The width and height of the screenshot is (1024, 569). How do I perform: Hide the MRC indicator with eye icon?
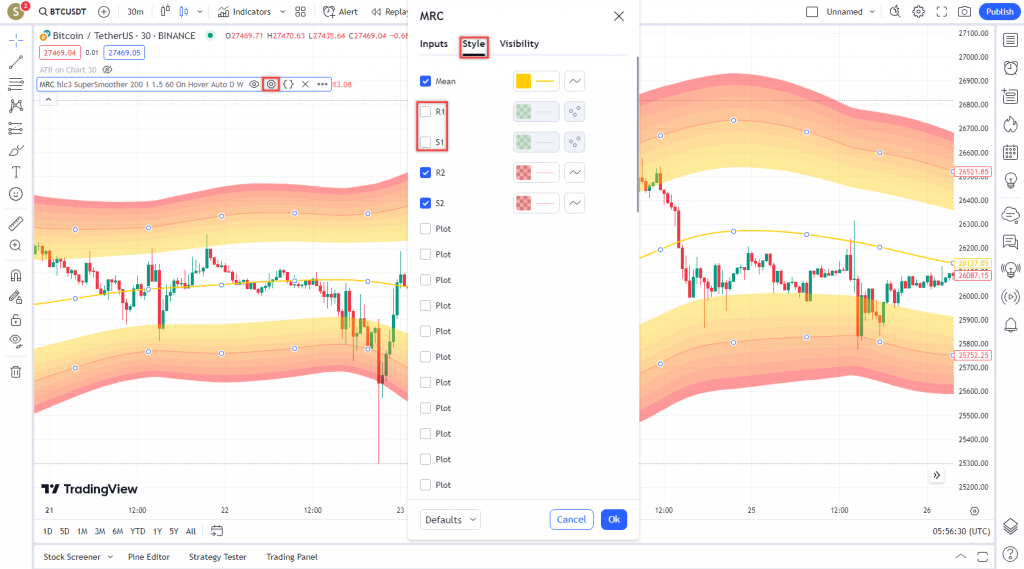(254, 84)
